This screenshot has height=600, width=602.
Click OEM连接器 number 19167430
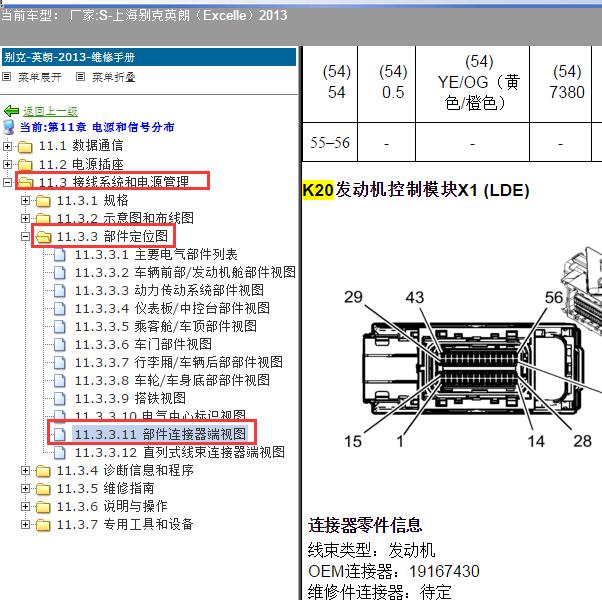click(x=444, y=571)
